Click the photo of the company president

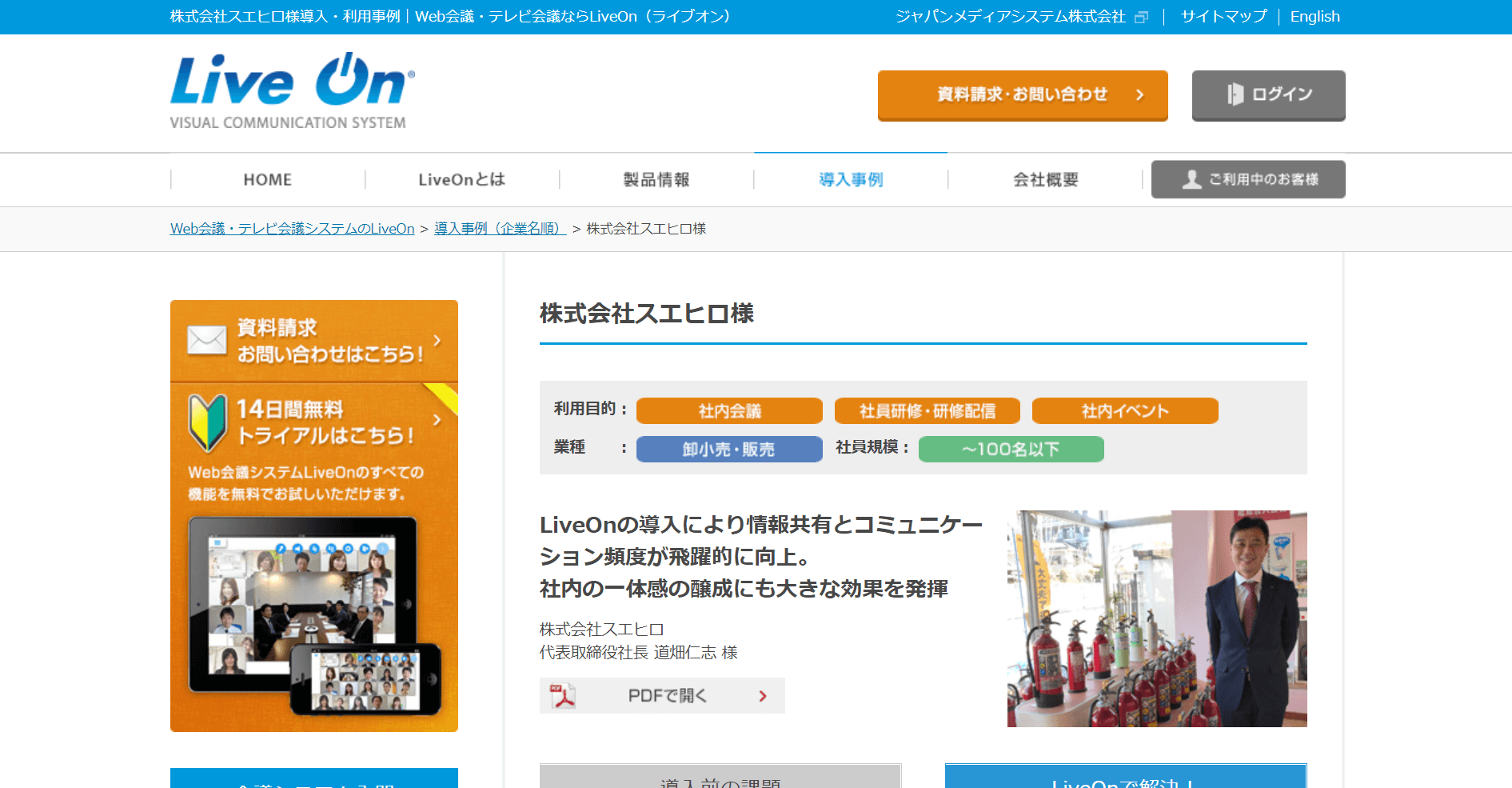point(1157,618)
